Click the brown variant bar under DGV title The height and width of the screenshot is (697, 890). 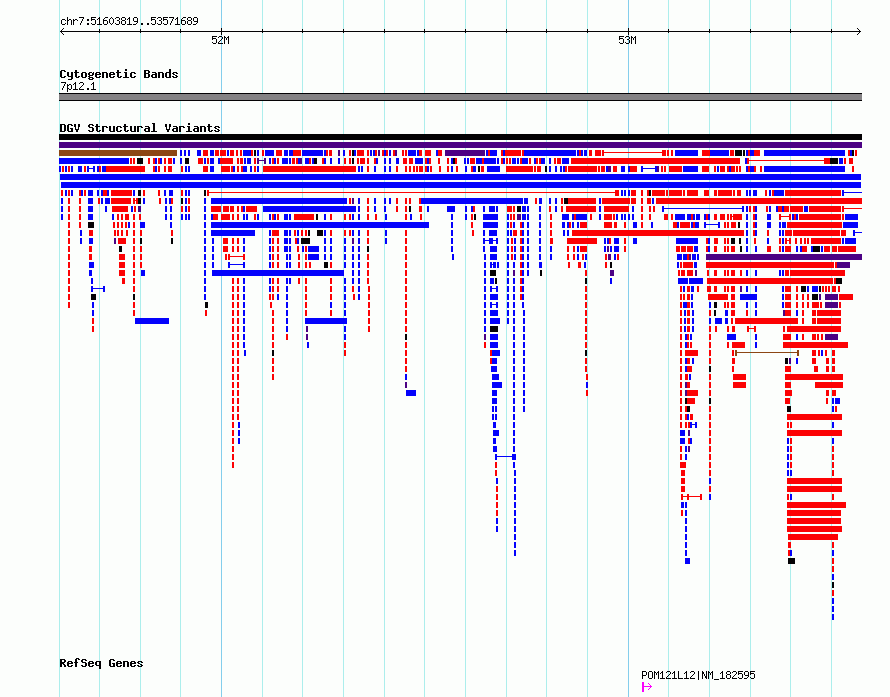(118, 153)
